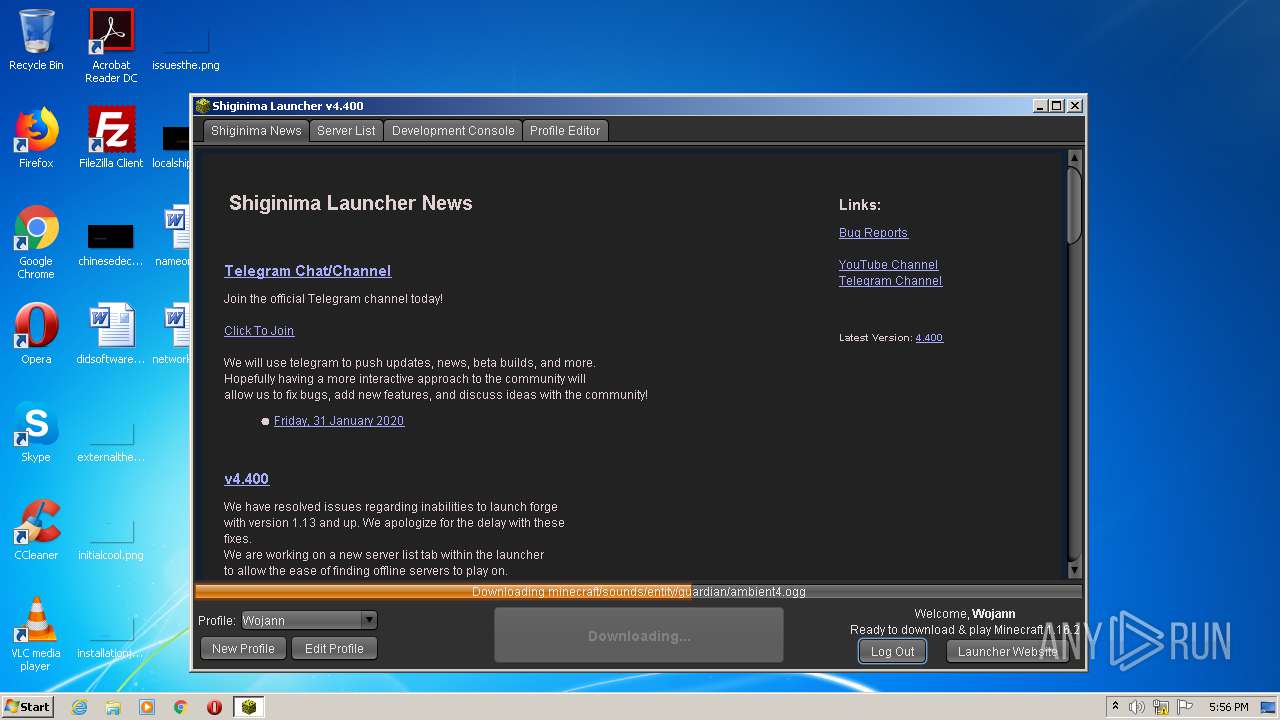The height and width of the screenshot is (720, 1280).
Task: Follow the Click To Join link
Action: (259, 331)
